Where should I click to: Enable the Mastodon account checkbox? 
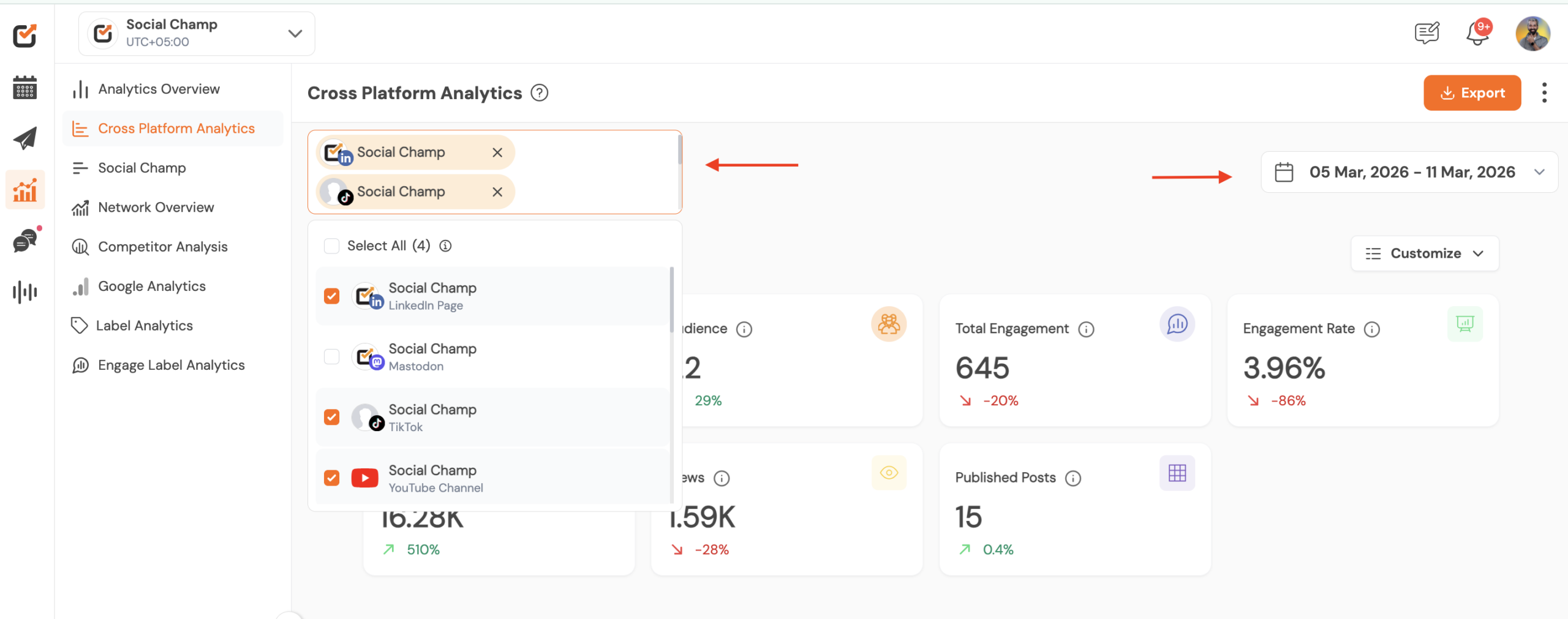(x=331, y=357)
